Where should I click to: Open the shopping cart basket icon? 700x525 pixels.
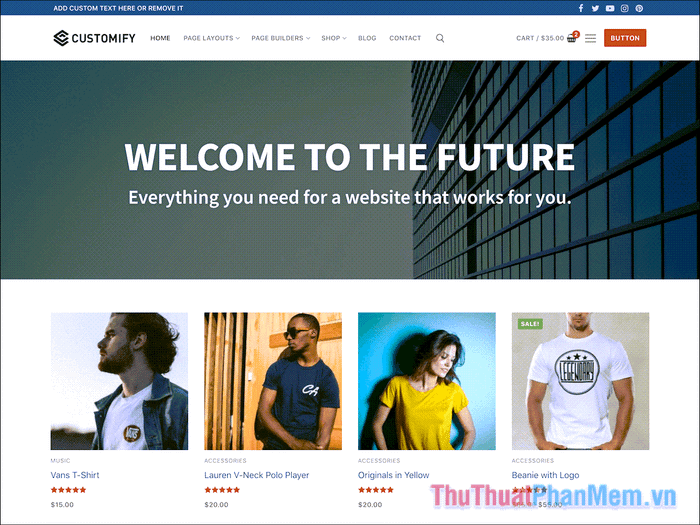click(x=572, y=38)
